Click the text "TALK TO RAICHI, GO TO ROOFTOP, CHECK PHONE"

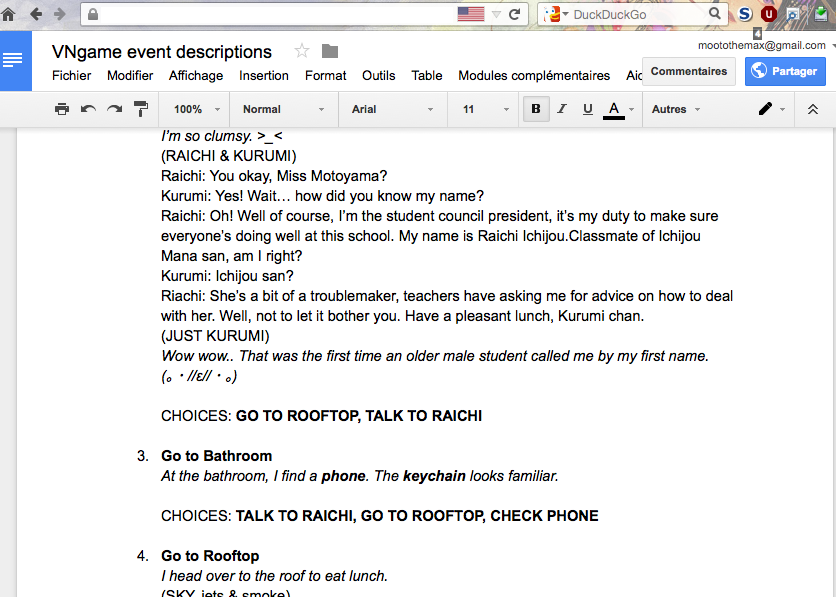[x=417, y=517]
